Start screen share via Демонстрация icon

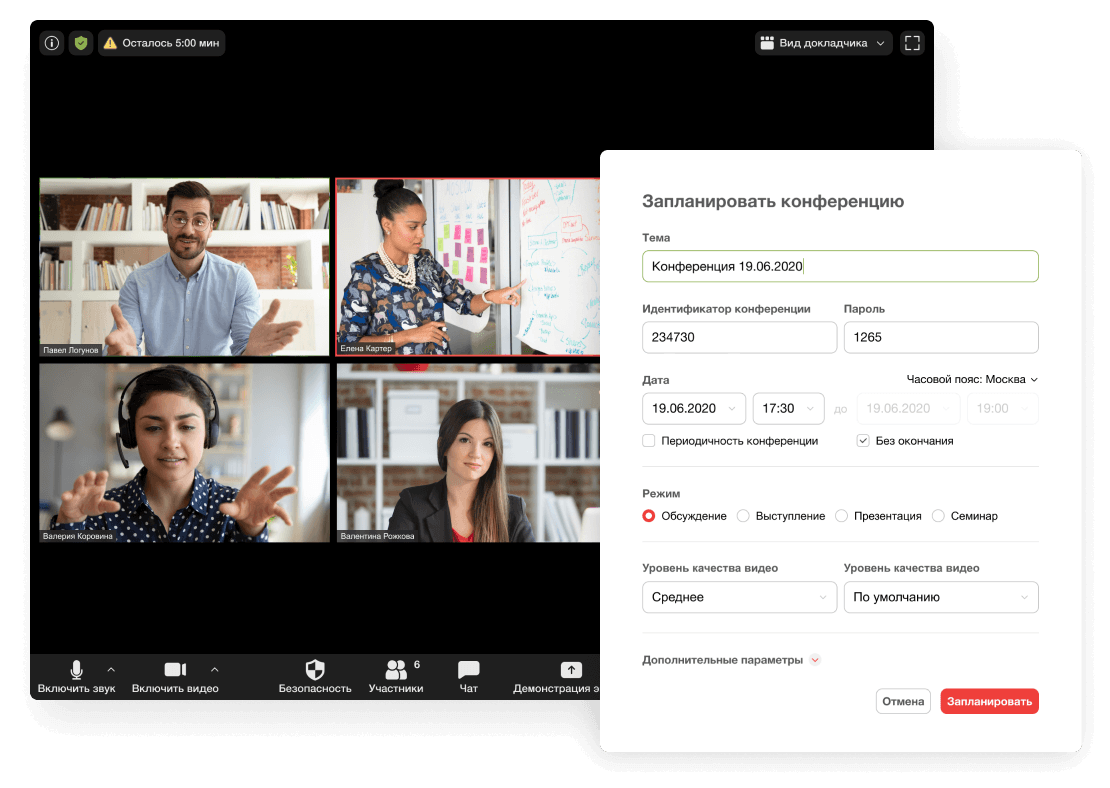pyautogui.click(x=570, y=670)
